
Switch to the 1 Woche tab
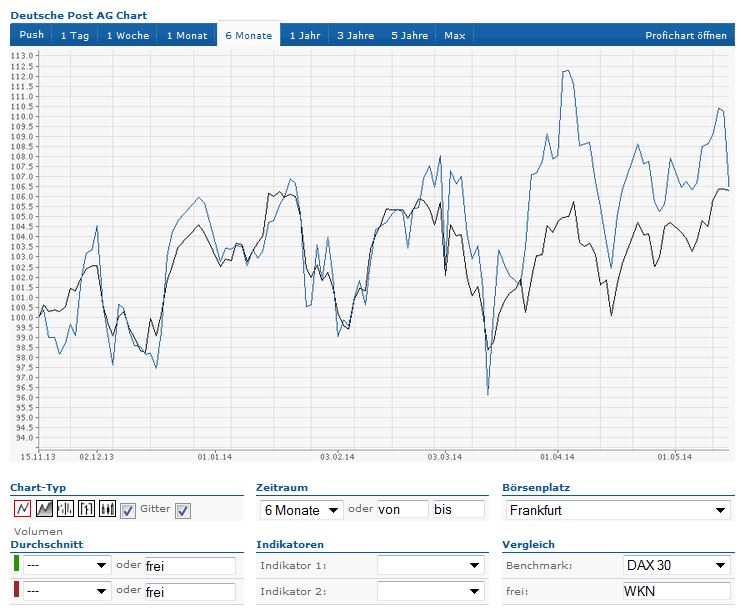128,35
